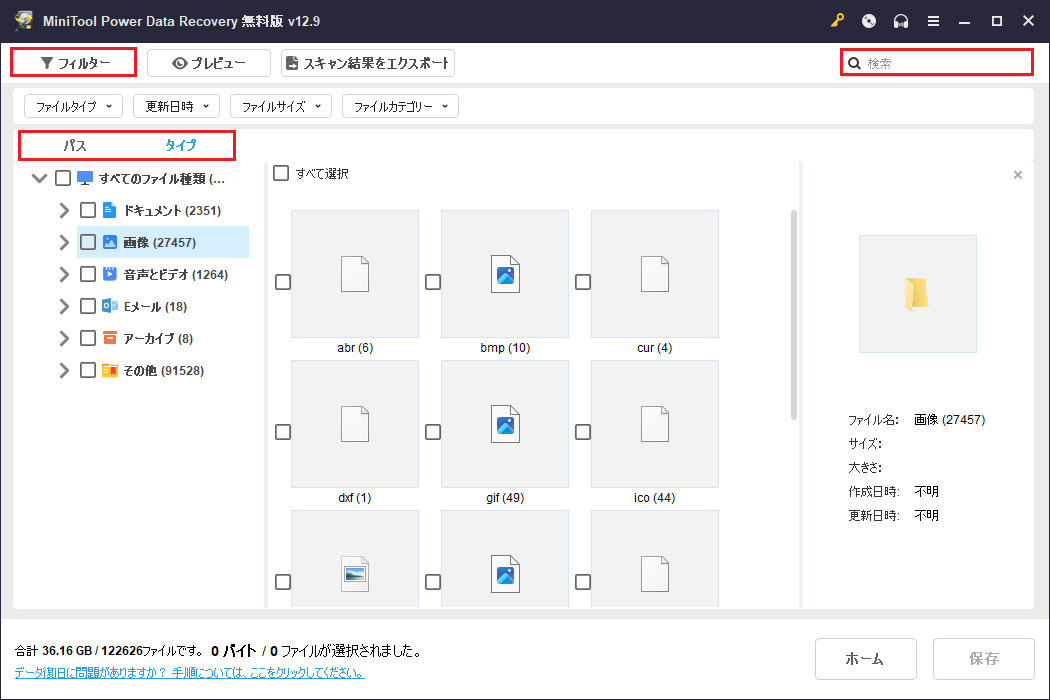
Task: Open the cur (4) file type thumbnail
Action: pyautogui.click(x=655, y=274)
